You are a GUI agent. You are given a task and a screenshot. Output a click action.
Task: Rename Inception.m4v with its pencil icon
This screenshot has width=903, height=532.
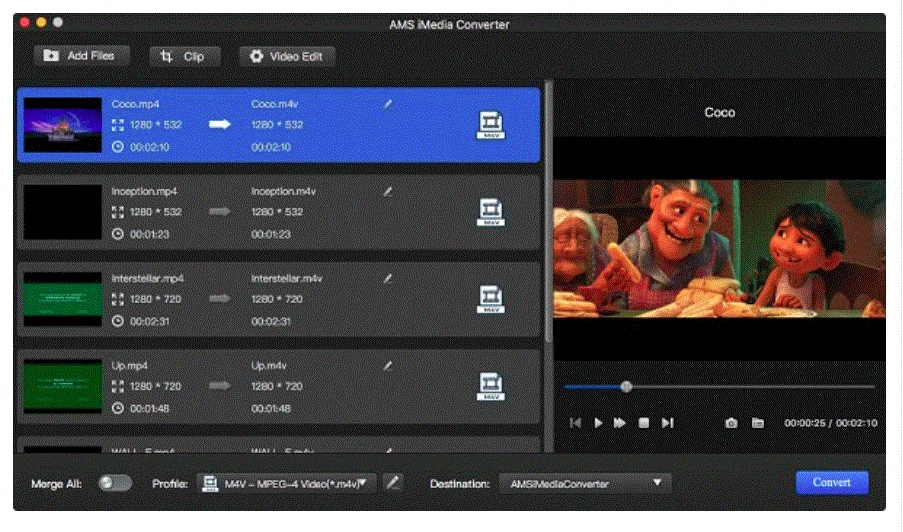coord(388,191)
